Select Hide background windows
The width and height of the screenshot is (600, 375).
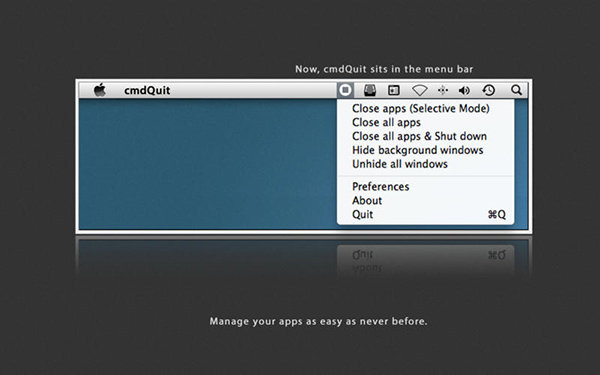tap(426, 150)
